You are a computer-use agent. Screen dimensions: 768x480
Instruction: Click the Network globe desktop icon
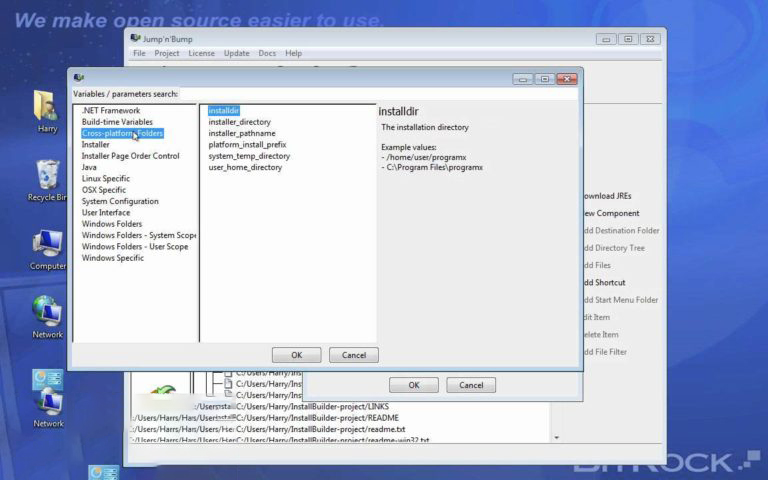(47, 317)
